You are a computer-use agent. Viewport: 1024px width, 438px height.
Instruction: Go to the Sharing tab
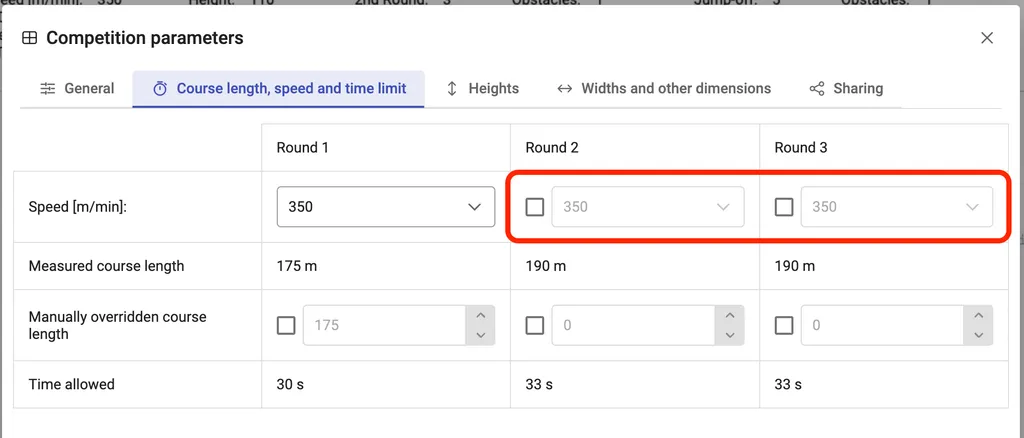[x=846, y=88]
